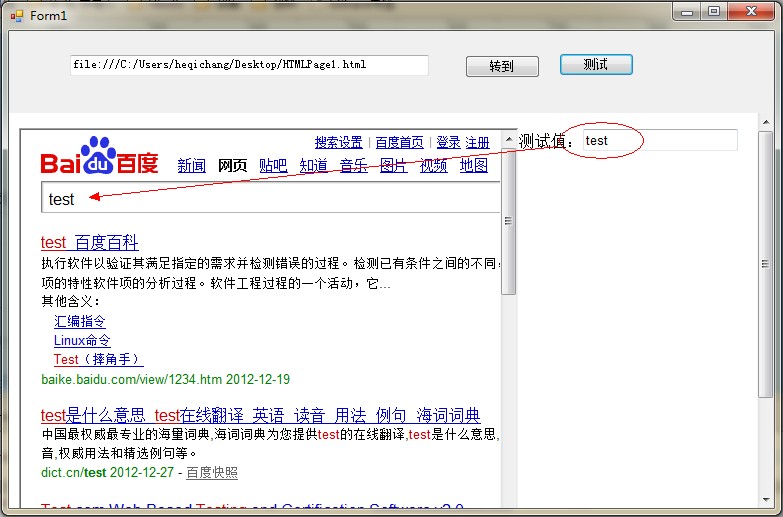Open the 百度首页 link
The width and height of the screenshot is (783, 517).
(399, 142)
